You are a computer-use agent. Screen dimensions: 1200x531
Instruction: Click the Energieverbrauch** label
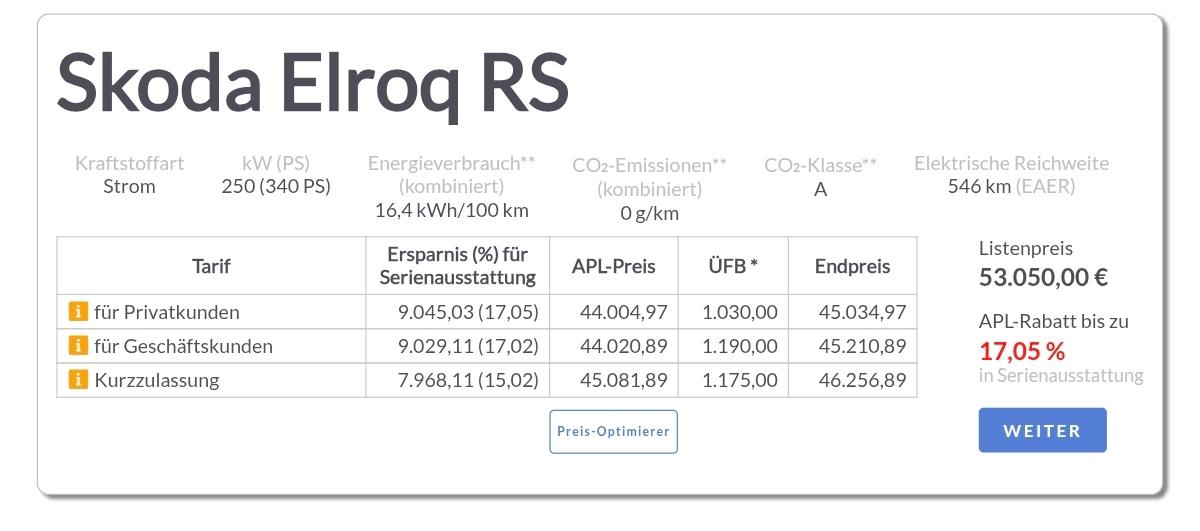[x=451, y=163]
